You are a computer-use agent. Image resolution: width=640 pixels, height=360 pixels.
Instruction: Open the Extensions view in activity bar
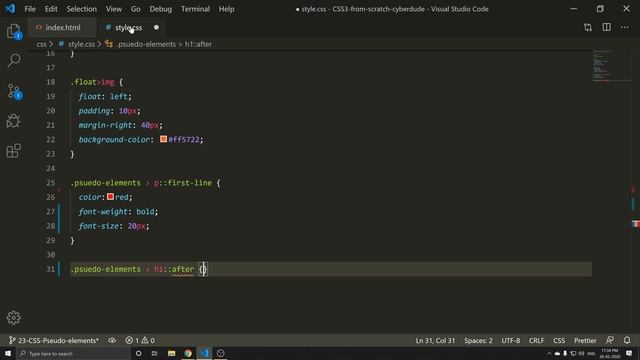13,151
